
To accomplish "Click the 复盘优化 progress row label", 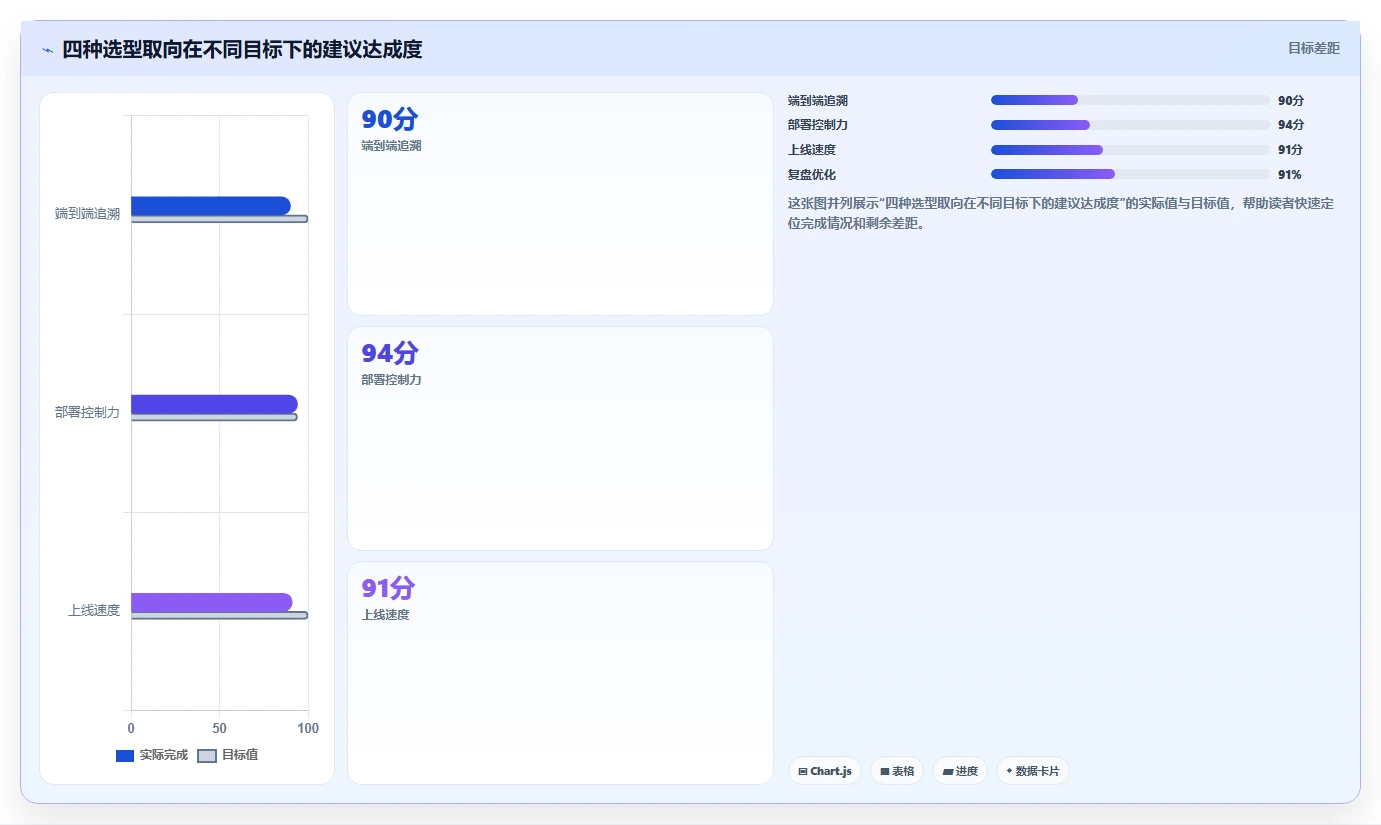I will [x=812, y=174].
